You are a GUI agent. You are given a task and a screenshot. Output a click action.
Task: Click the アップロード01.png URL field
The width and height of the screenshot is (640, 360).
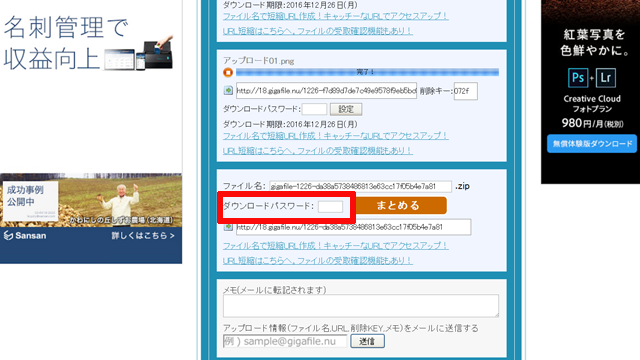326,91
